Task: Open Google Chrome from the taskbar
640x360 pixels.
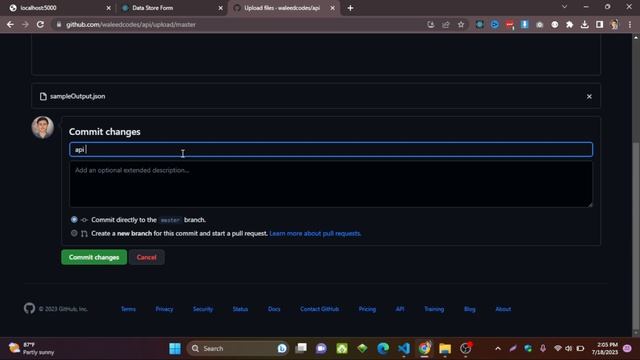Action: tap(424, 348)
